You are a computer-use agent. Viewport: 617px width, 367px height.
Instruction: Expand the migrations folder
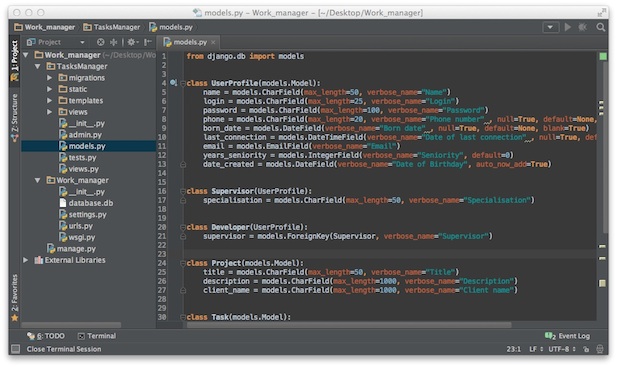50,78
